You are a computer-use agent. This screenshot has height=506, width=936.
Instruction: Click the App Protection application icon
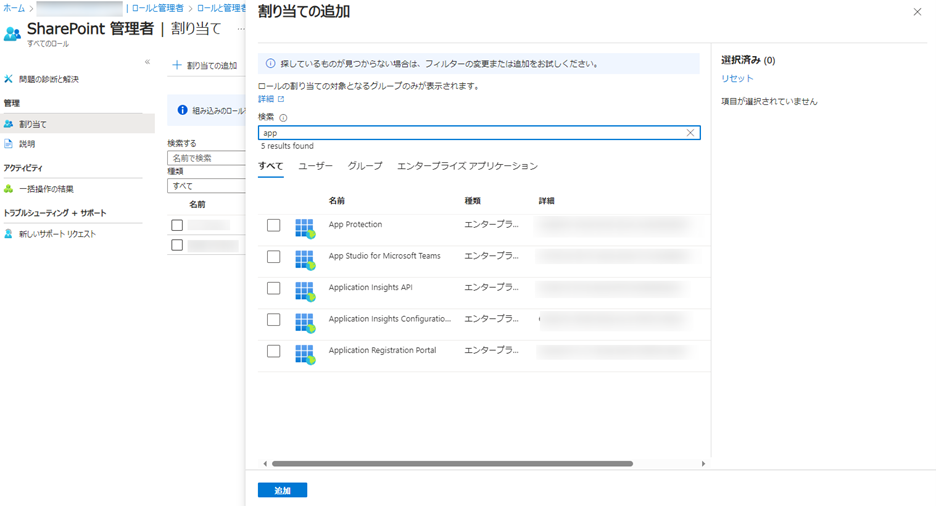(x=305, y=229)
